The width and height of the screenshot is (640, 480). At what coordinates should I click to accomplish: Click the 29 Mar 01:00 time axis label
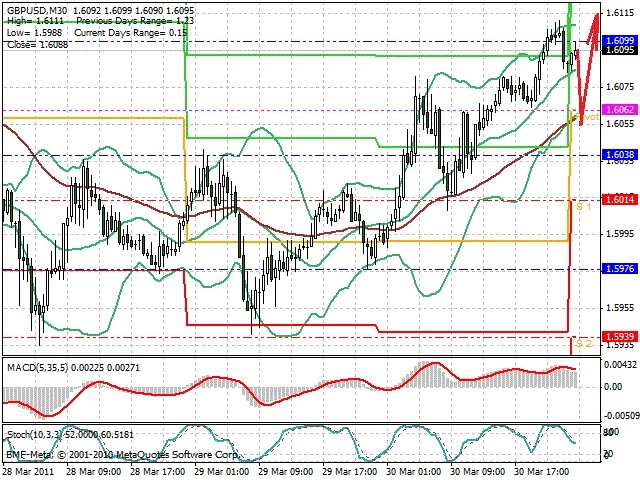pyautogui.click(x=222, y=471)
